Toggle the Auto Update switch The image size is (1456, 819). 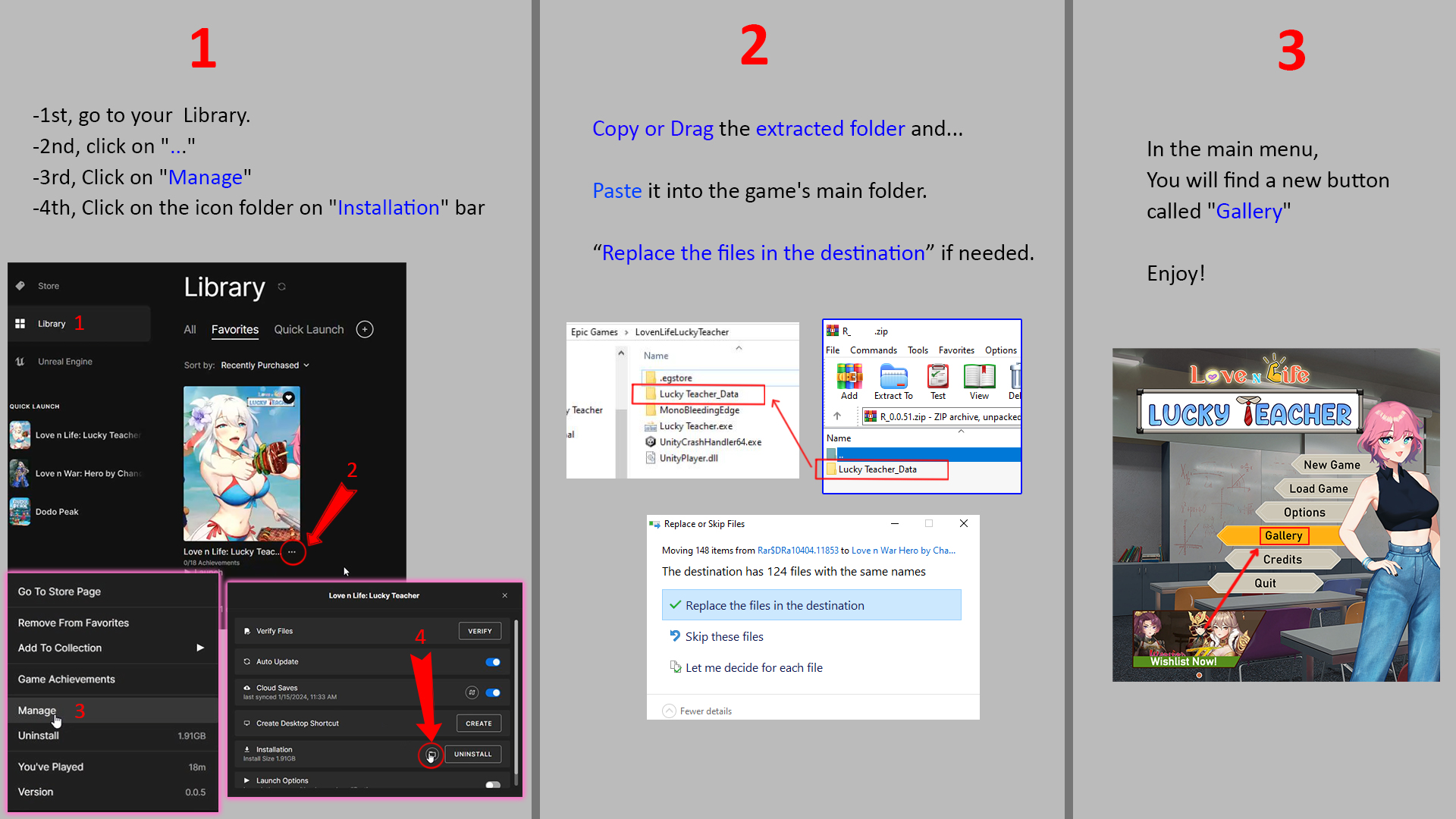click(x=493, y=662)
